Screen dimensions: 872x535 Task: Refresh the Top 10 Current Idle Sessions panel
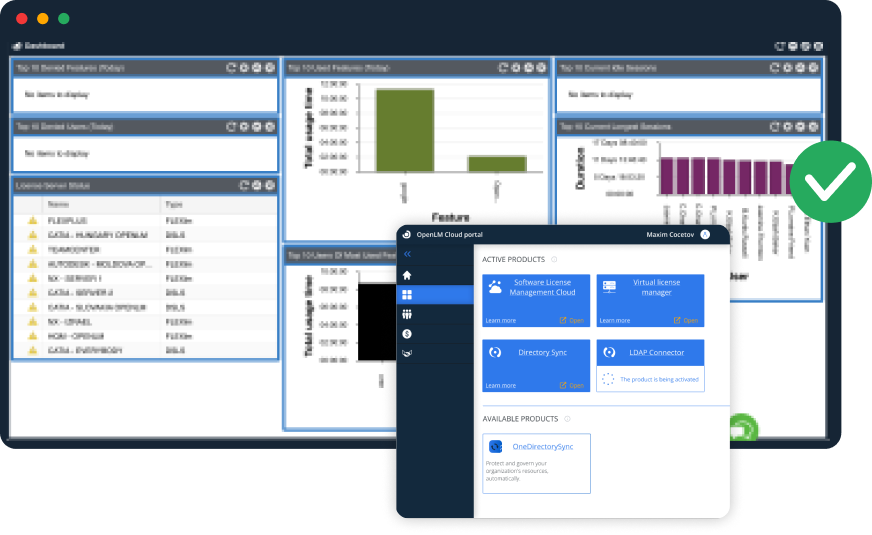pyautogui.click(x=773, y=68)
